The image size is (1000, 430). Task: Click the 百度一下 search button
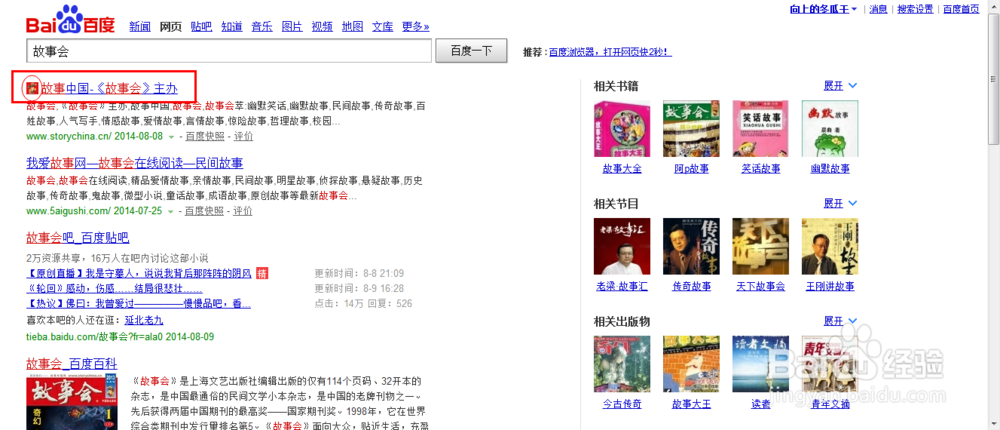coord(471,51)
